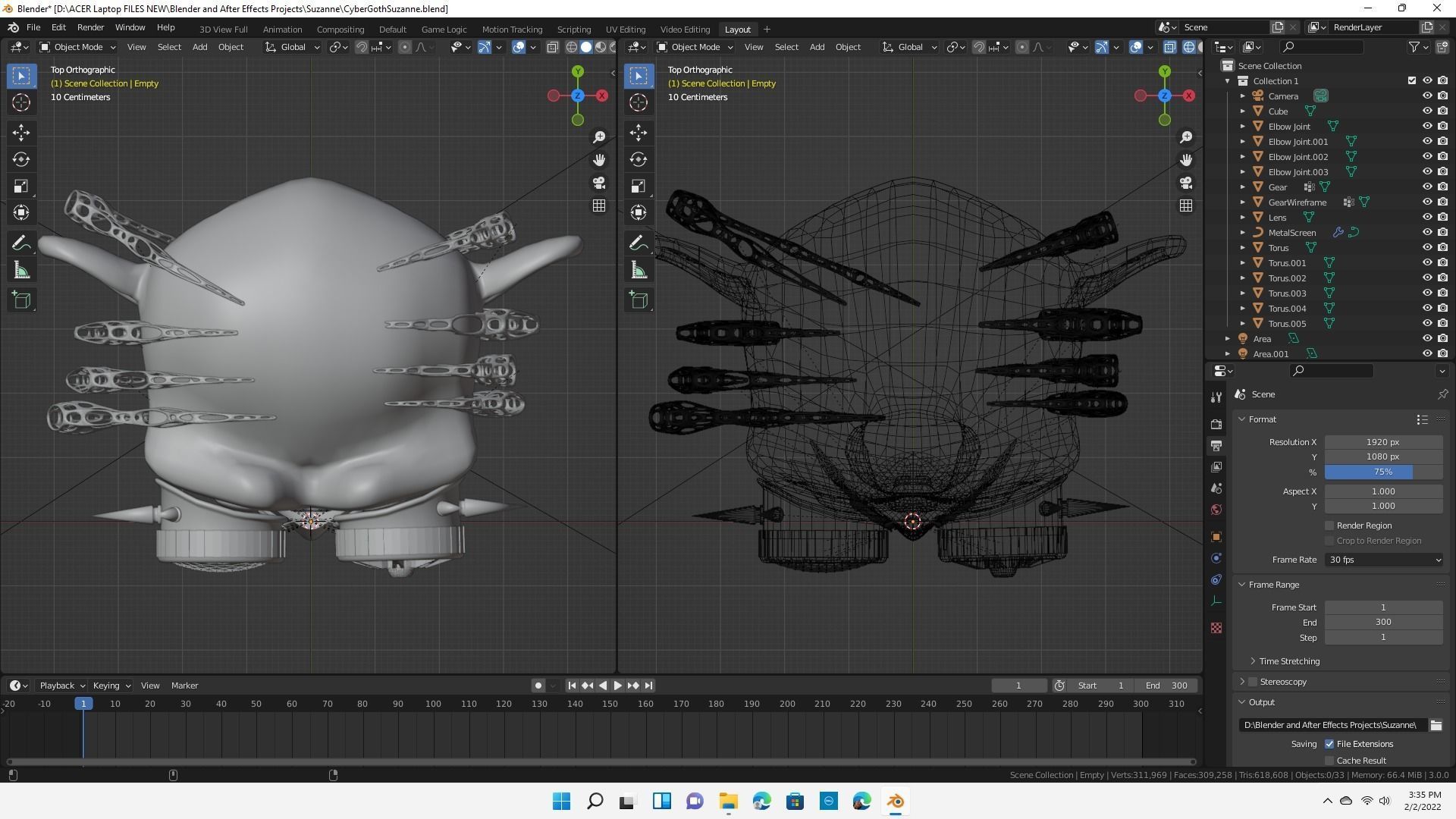This screenshot has width=1456, height=819.
Task: Select the Select Box tool in the wireframe viewport
Action: point(639,76)
